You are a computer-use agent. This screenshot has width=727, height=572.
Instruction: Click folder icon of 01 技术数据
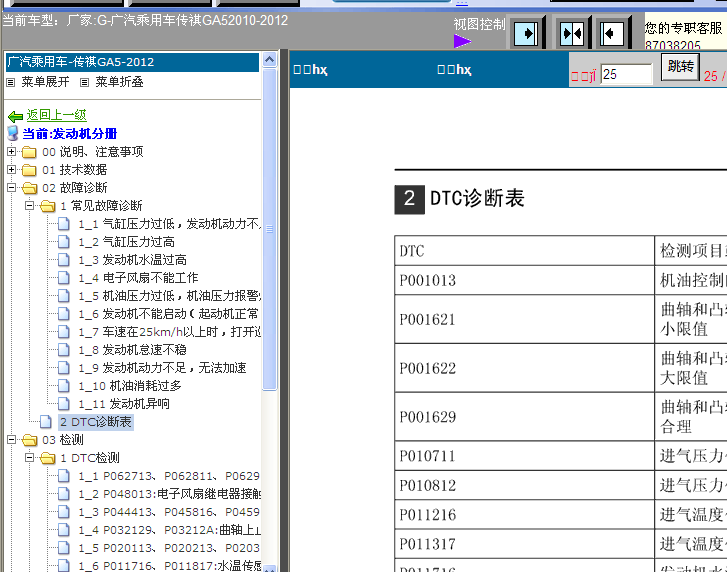point(29,170)
